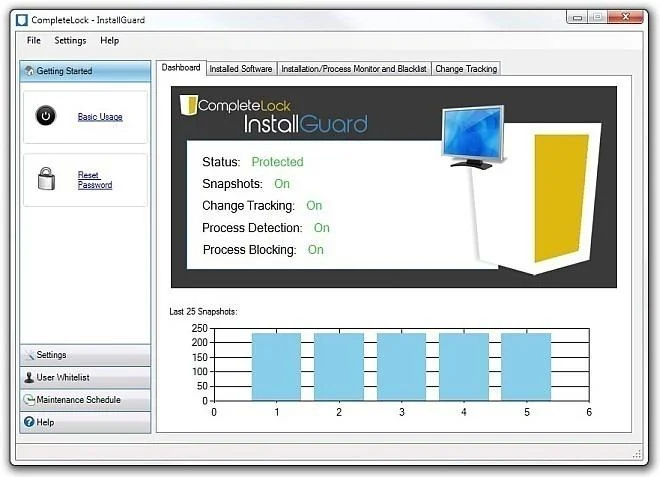The width and height of the screenshot is (660, 477).
Task: Click the User Whitelist person icon
Action: (x=29, y=377)
